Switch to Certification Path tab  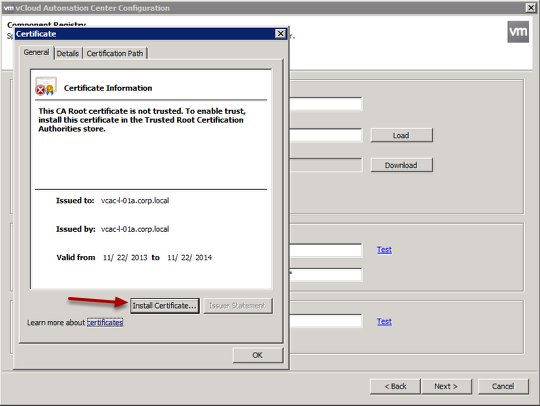115,53
